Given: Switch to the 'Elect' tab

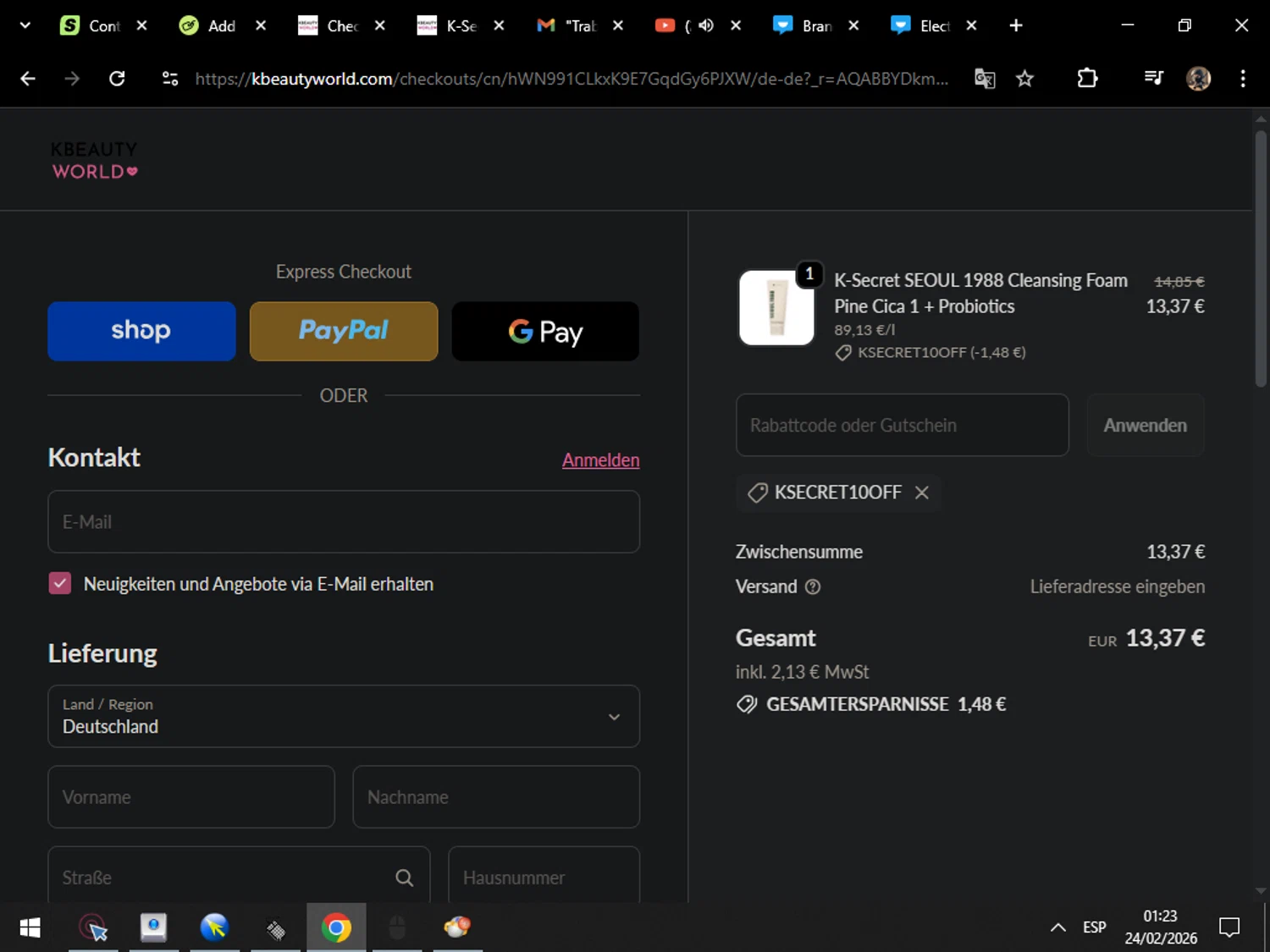Looking at the screenshot, I should pyautogui.click(x=921, y=25).
